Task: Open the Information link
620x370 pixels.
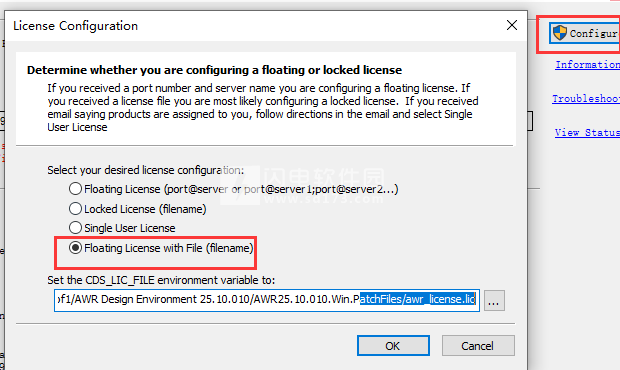Action: (x=588, y=65)
